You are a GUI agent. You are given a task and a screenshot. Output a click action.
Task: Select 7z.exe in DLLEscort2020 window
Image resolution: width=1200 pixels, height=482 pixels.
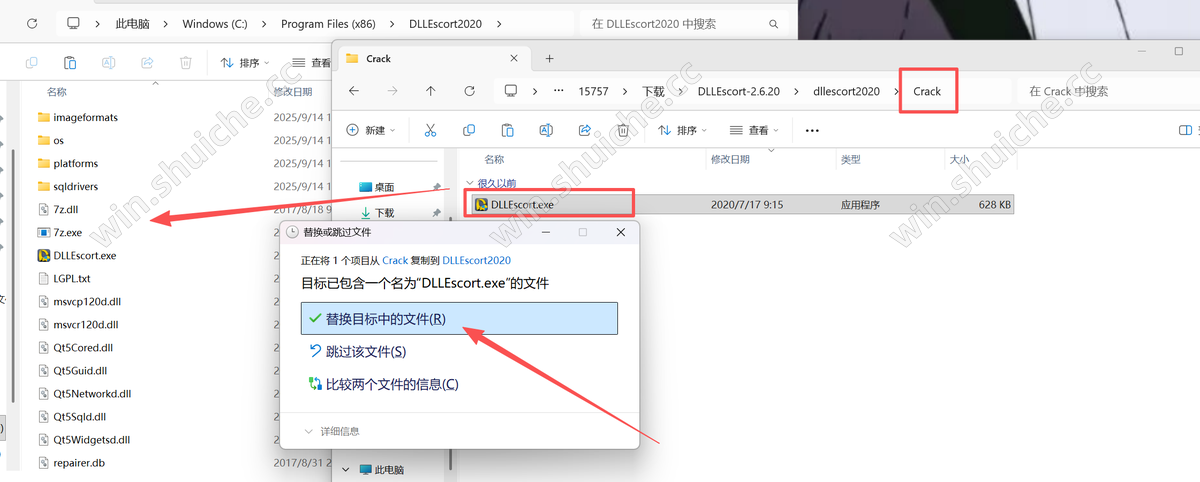[x=67, y=232]
